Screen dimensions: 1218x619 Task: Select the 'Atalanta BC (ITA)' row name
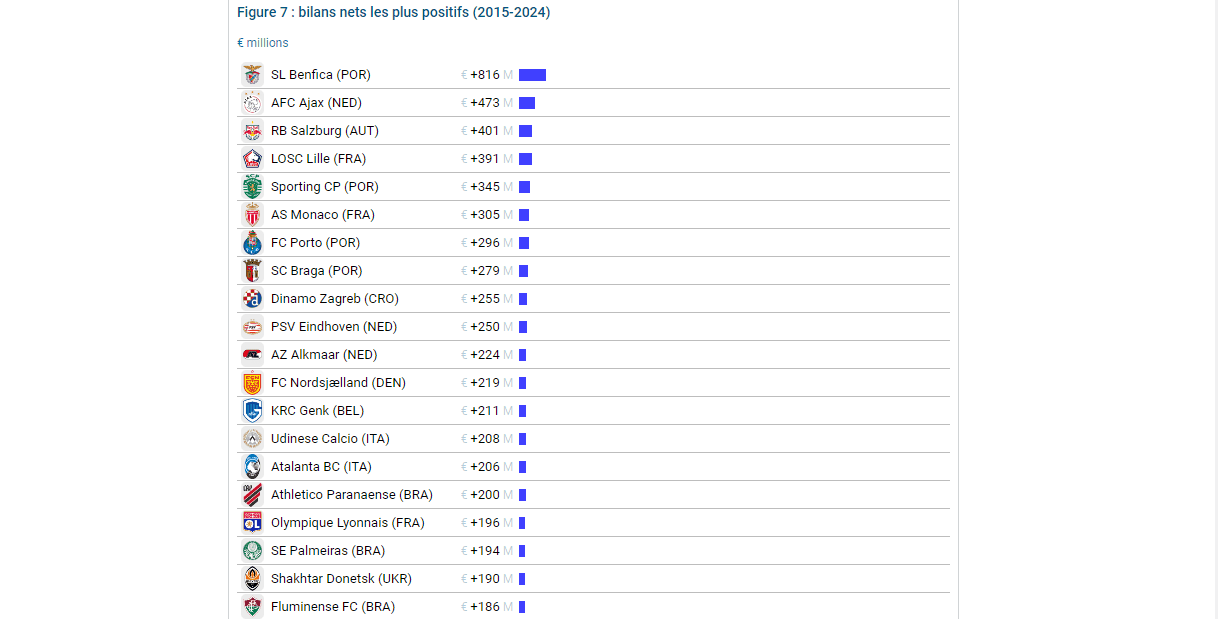pyautogui.click(x=321, y=467)
